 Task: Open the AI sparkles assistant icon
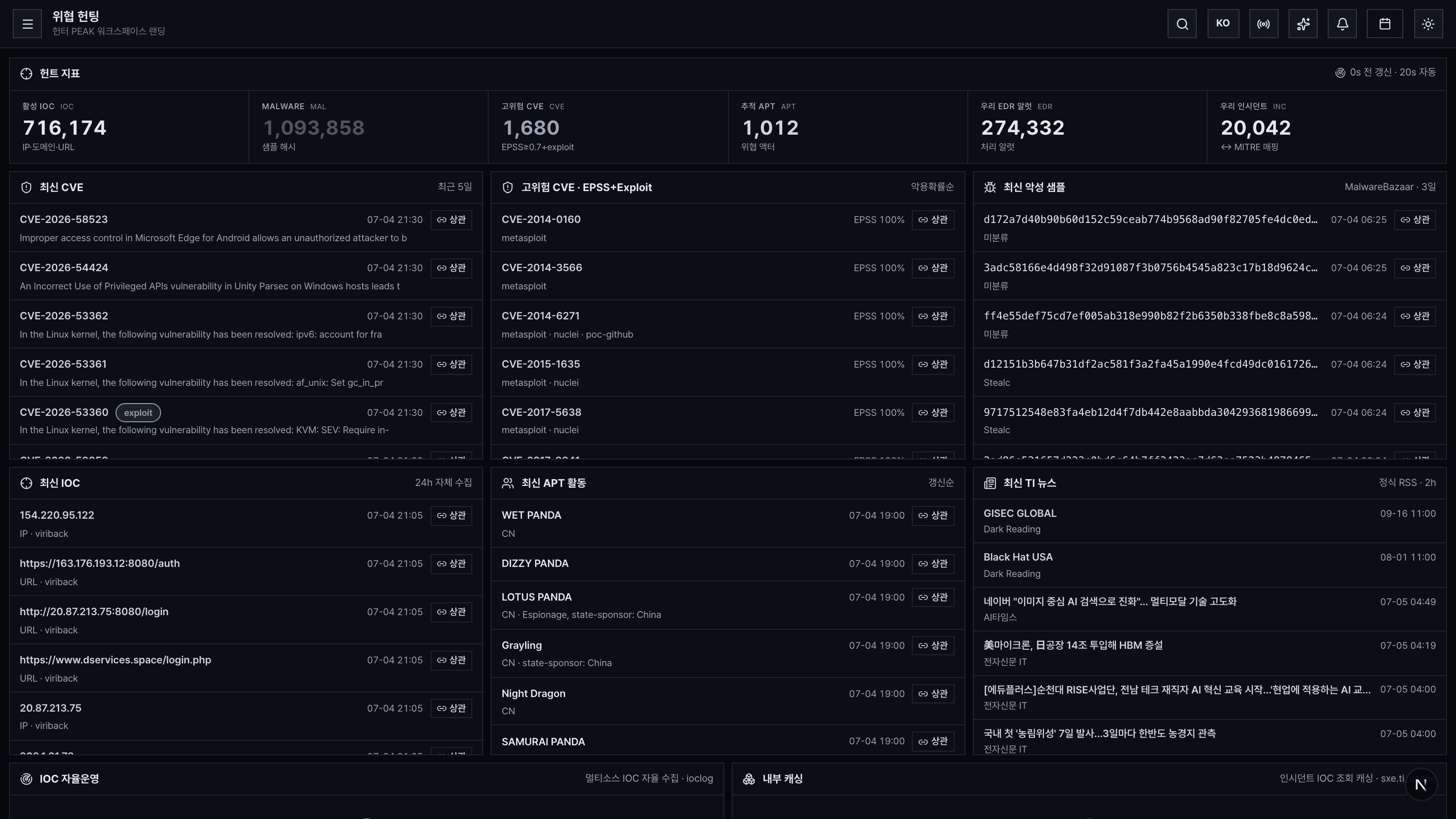coord(1303,24)
